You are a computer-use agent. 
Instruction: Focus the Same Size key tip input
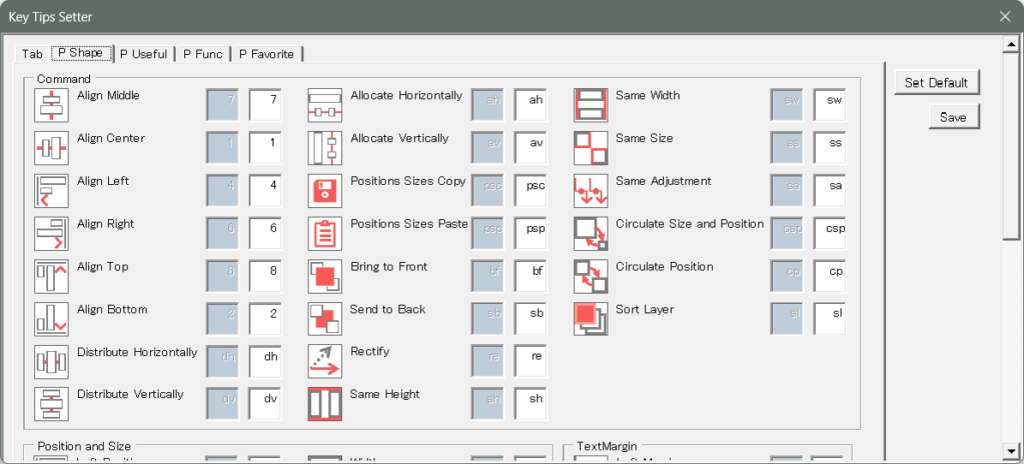(x=830, y=148)
